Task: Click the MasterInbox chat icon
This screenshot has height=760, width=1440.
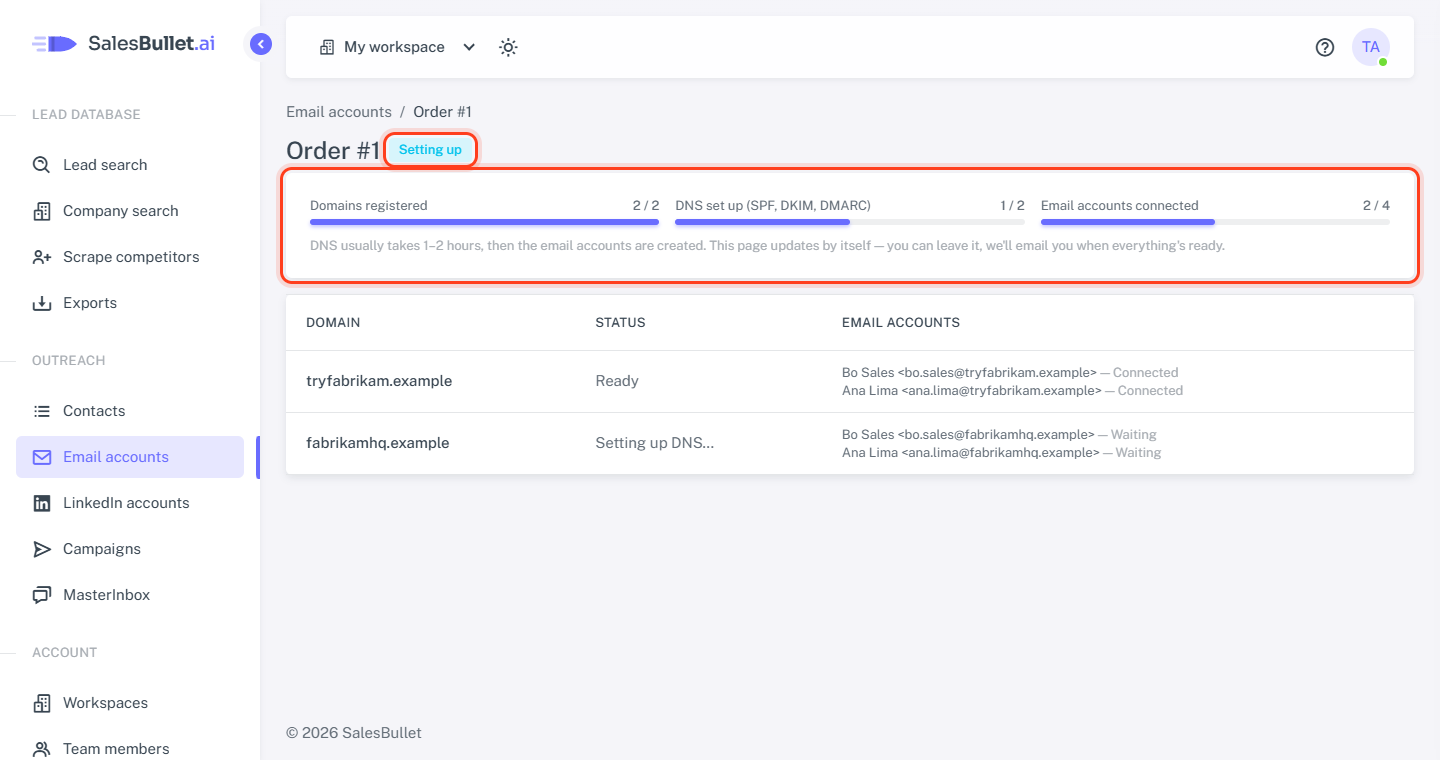Action: [x=41, y=595]
